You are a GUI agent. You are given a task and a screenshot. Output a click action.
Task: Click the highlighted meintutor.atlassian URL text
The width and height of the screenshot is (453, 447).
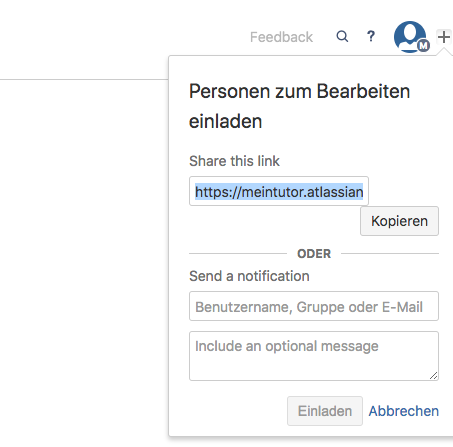pos(279,192)
